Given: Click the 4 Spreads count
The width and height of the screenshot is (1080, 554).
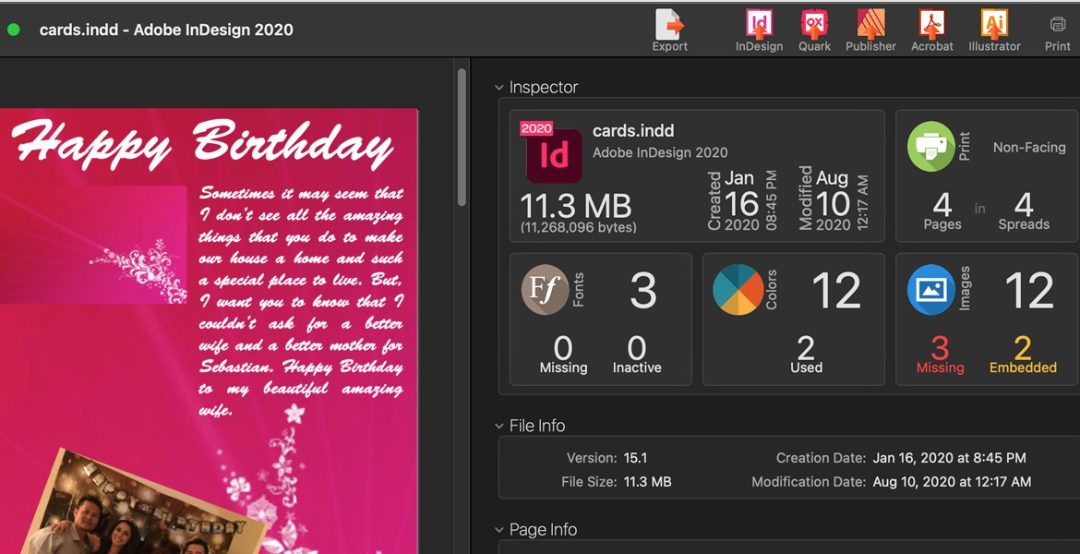Looking at the screenshot, I should 1024,211.
